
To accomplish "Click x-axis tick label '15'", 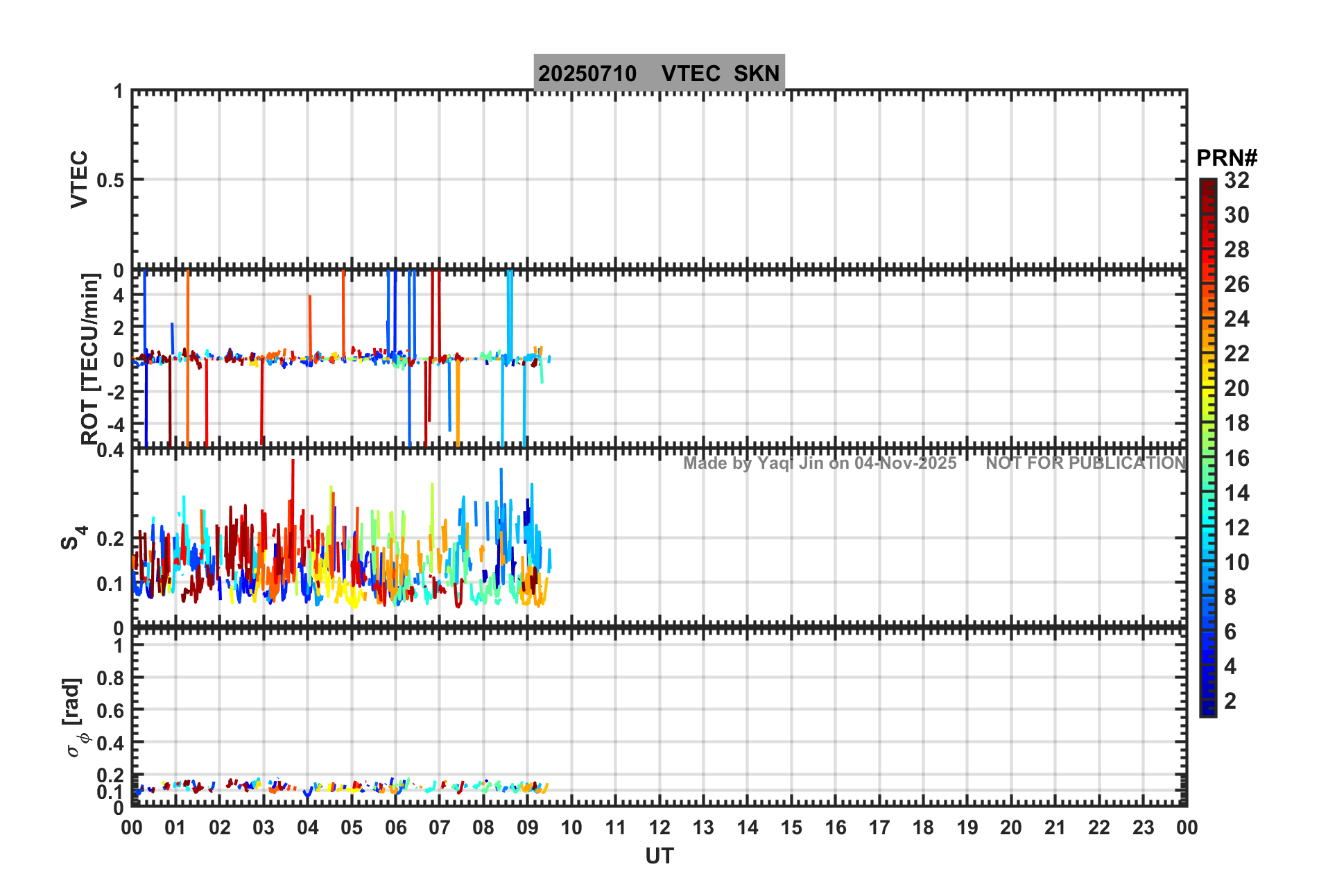I will click(791, 827).
